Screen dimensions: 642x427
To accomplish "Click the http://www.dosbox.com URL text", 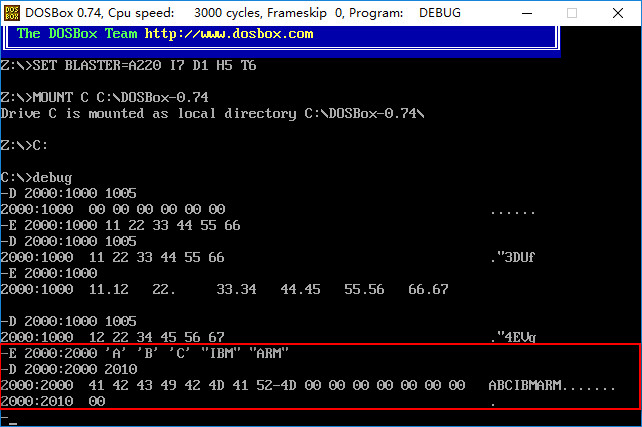I will pyautogui.click(x=229, y=34).
